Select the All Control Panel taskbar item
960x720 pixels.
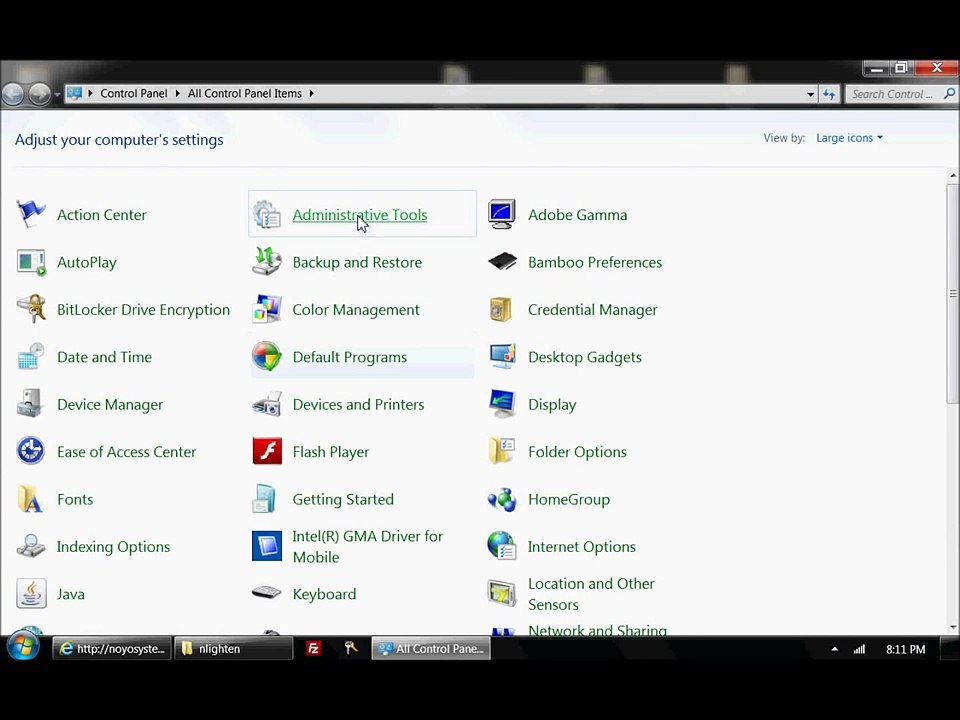(x=431, y=648)
